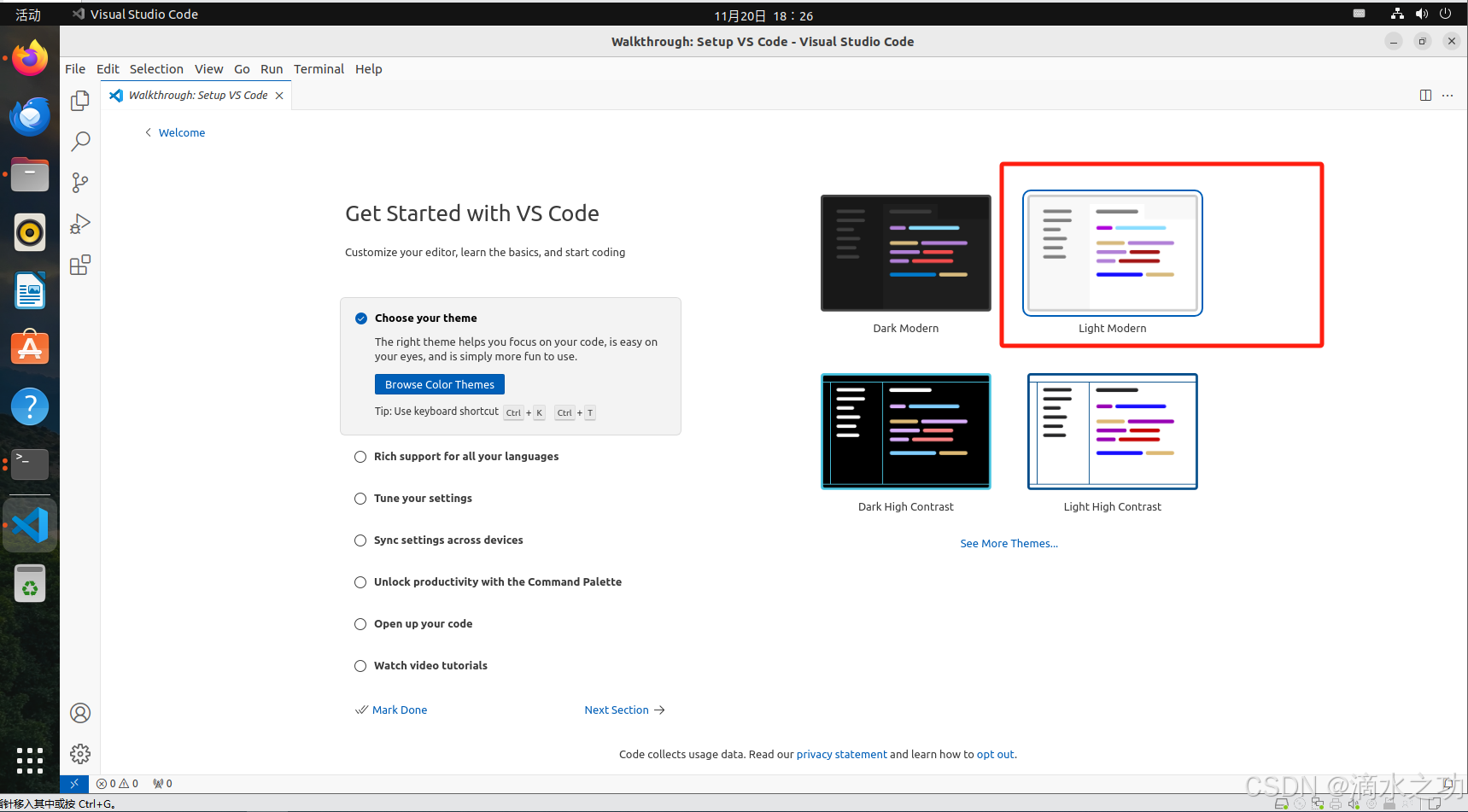This screenshot has height=812, width=1468.
Task: Click the Browse Color Themes button
Action: [x=440, y=384]
